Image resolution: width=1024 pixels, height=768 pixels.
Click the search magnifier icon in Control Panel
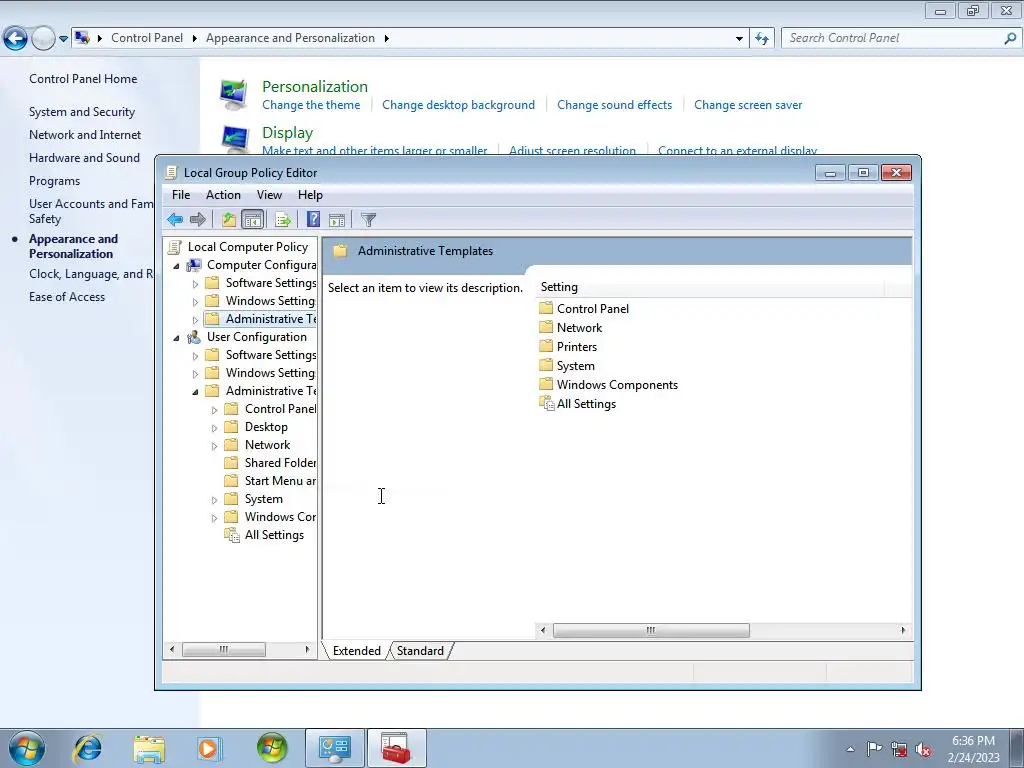(x=1010, y=39)
